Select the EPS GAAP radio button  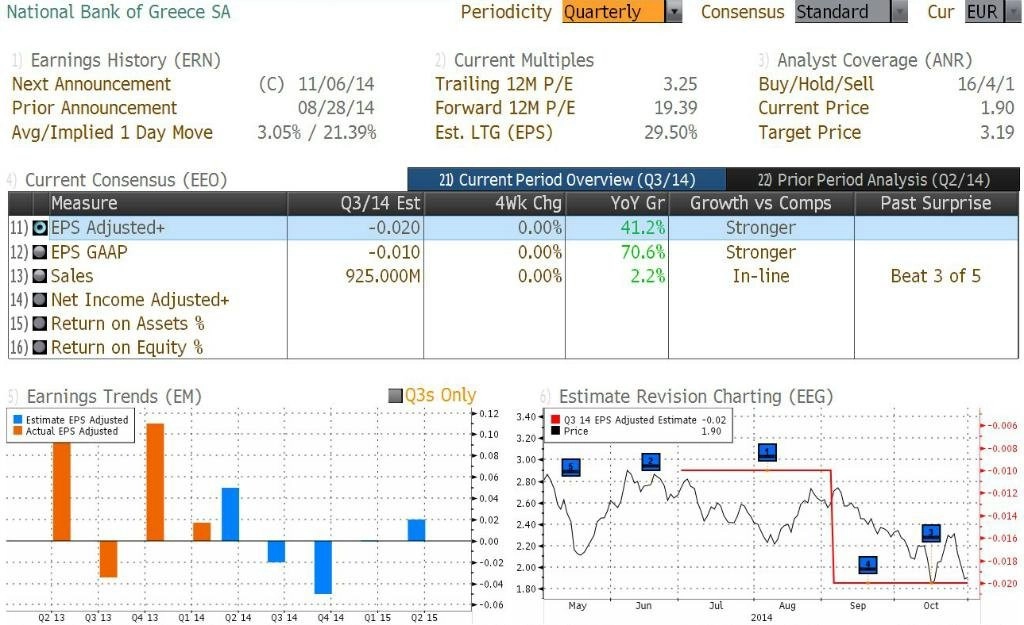[x=40, y=252]
